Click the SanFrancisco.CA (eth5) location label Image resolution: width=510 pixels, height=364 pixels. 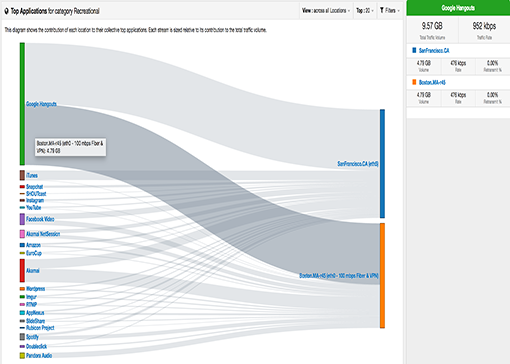[358, 164]
